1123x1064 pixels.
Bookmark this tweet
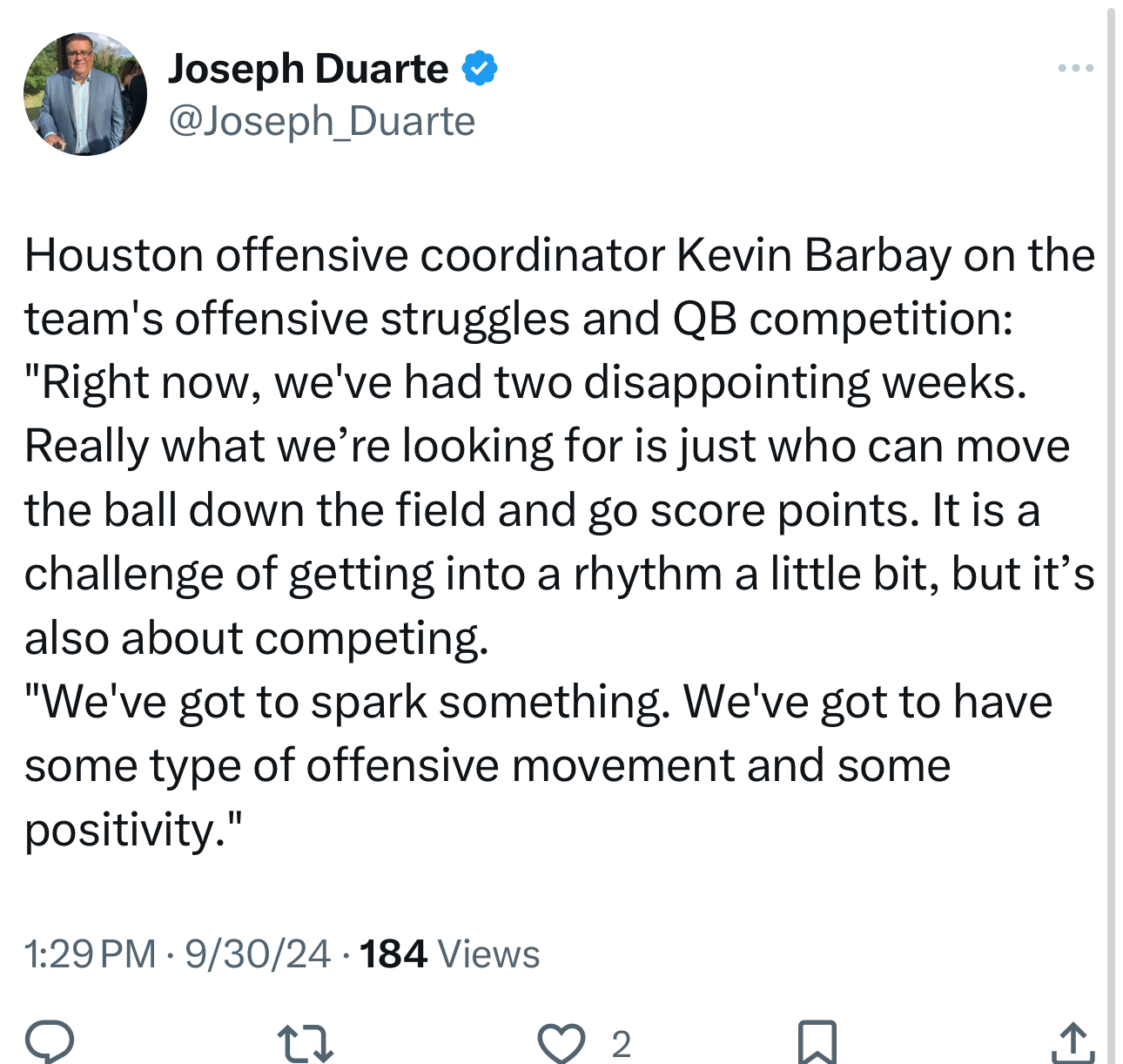[817, 1042]
